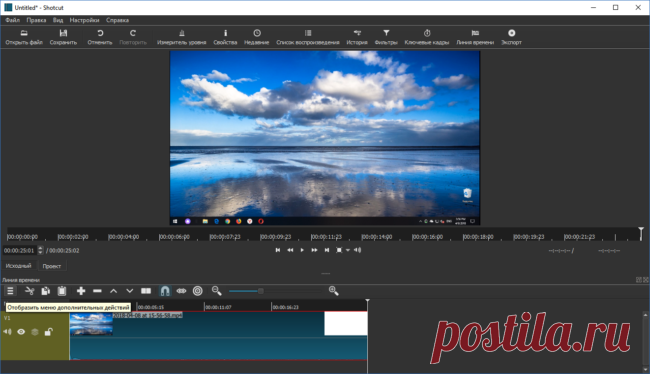650x374 pixels.
Task: Click 00:00:09:23 on the player scrub bar
Action: coord(276,237)
